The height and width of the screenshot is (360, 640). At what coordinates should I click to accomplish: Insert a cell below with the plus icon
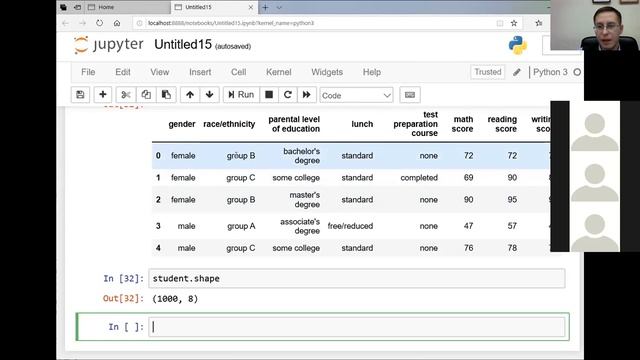(102, 95)
